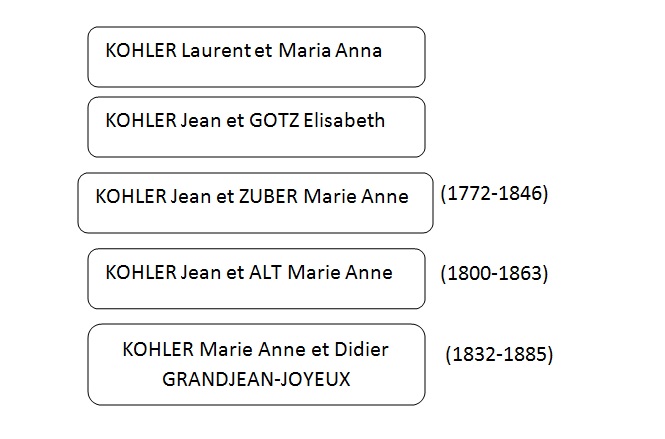Click the name Laurent in first box

point(216,50)
